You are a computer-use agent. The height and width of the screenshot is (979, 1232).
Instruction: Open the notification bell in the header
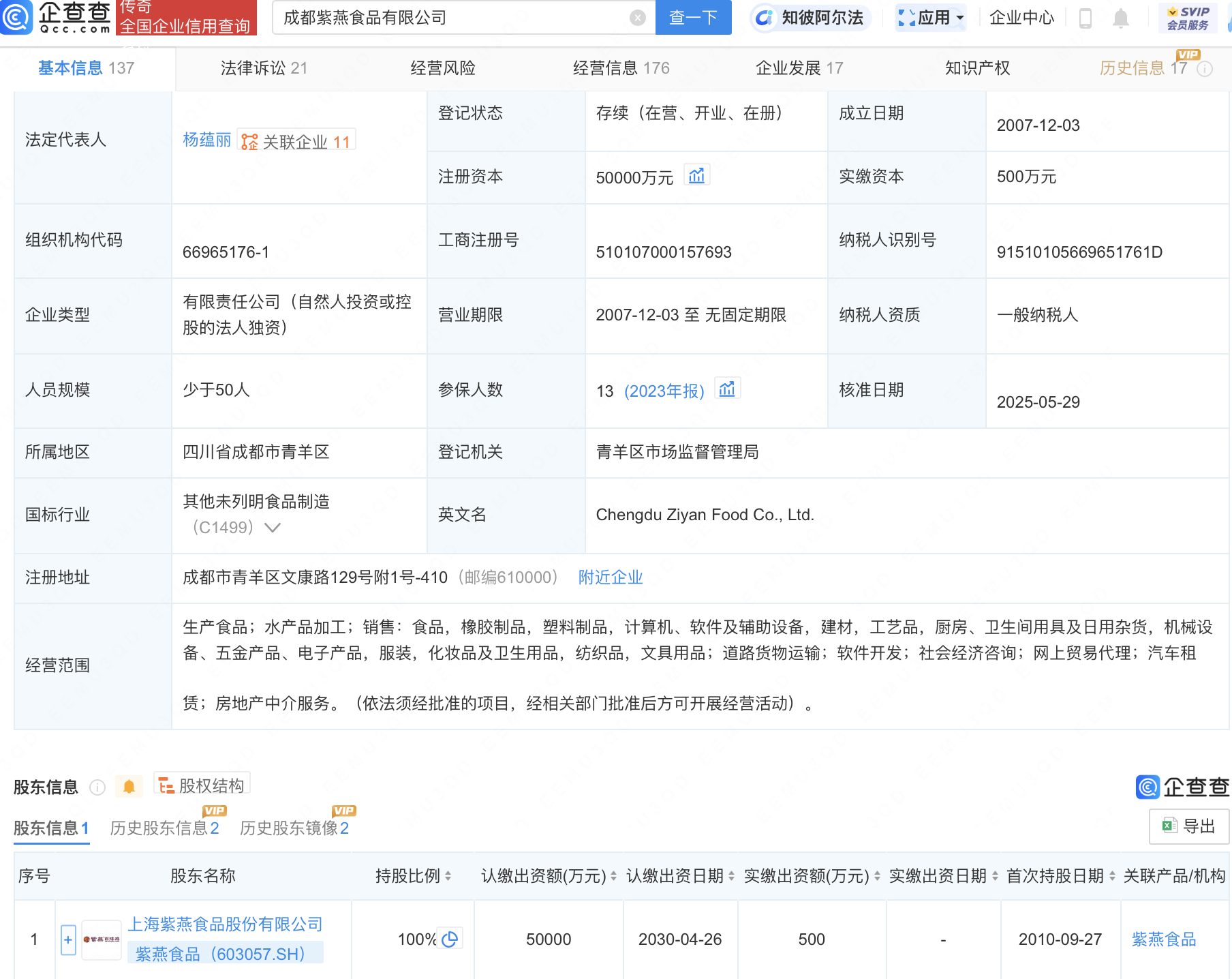click(x=1120, y=18)
